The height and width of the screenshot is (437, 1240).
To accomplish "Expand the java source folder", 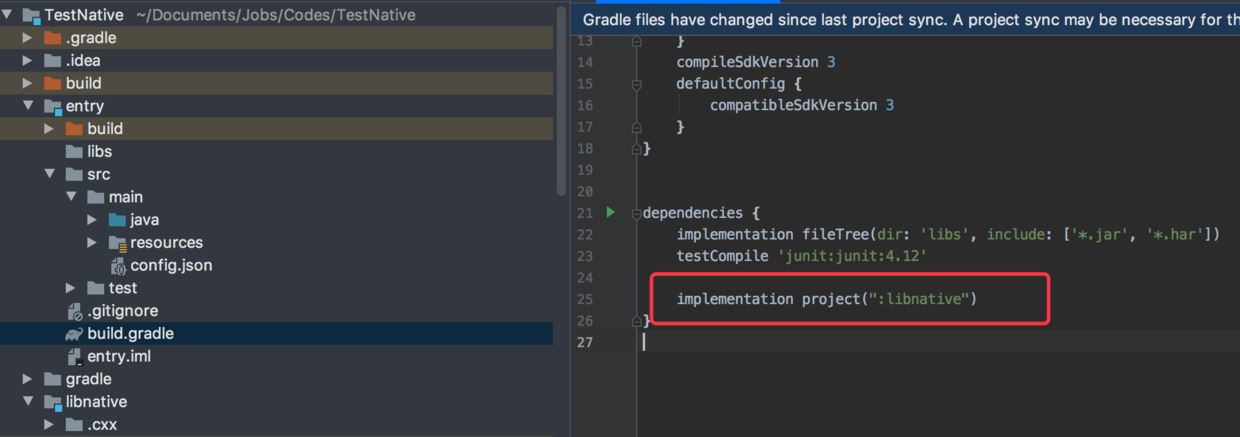I will click(x=92, y=220).
